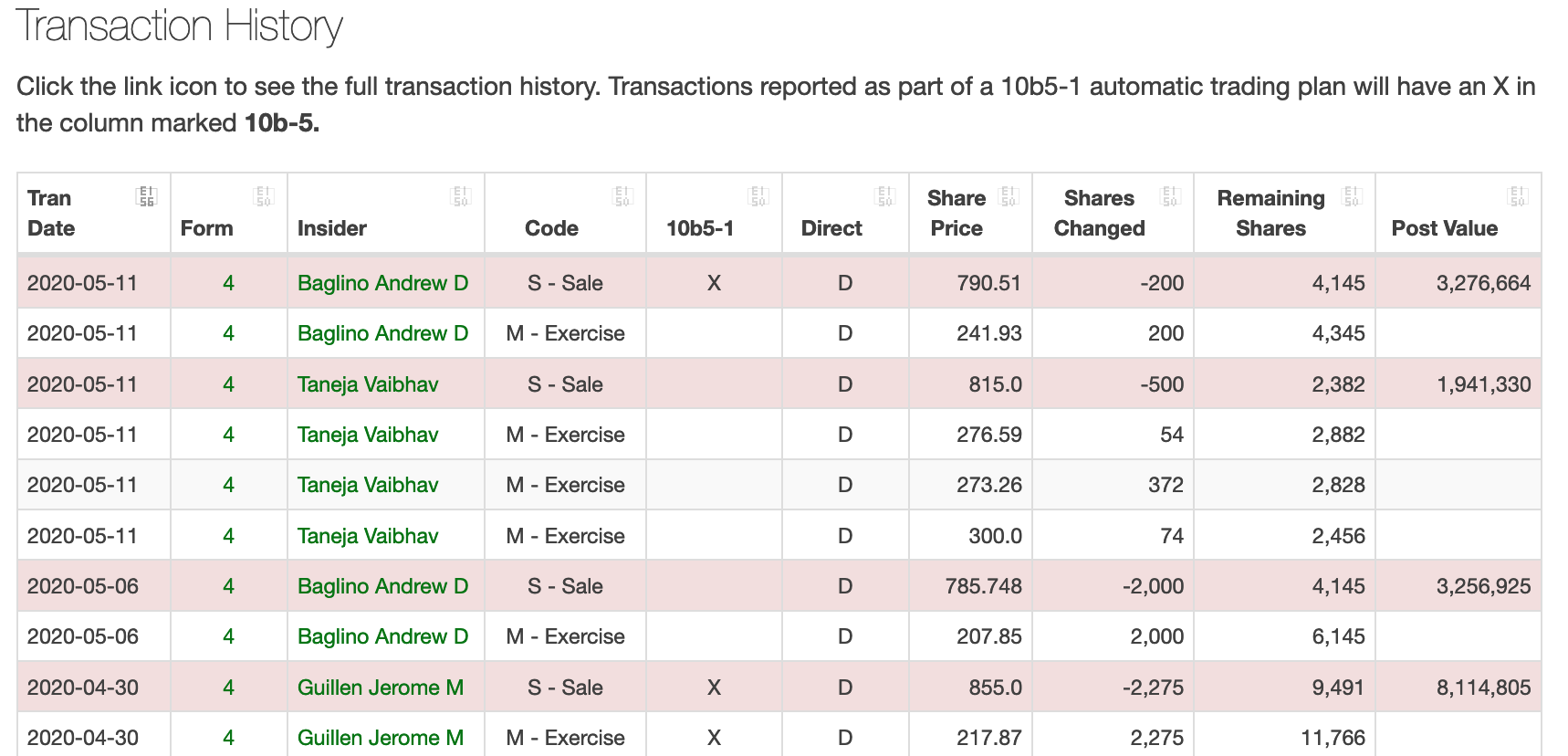Image resolution: width=1568 pixels, height=756 pixels.
Task: Click the sort icon in Code column header
Action: pyautogui.click(x=622, y=195)
